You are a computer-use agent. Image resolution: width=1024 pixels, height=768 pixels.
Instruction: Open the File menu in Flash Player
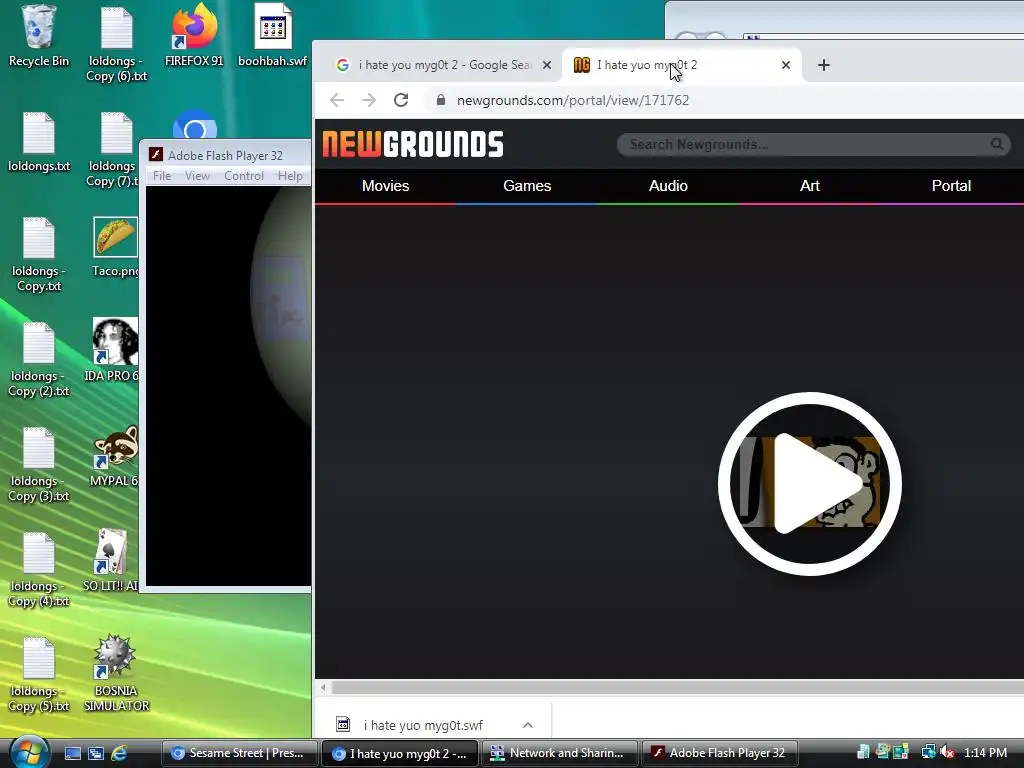click(161, 176)
